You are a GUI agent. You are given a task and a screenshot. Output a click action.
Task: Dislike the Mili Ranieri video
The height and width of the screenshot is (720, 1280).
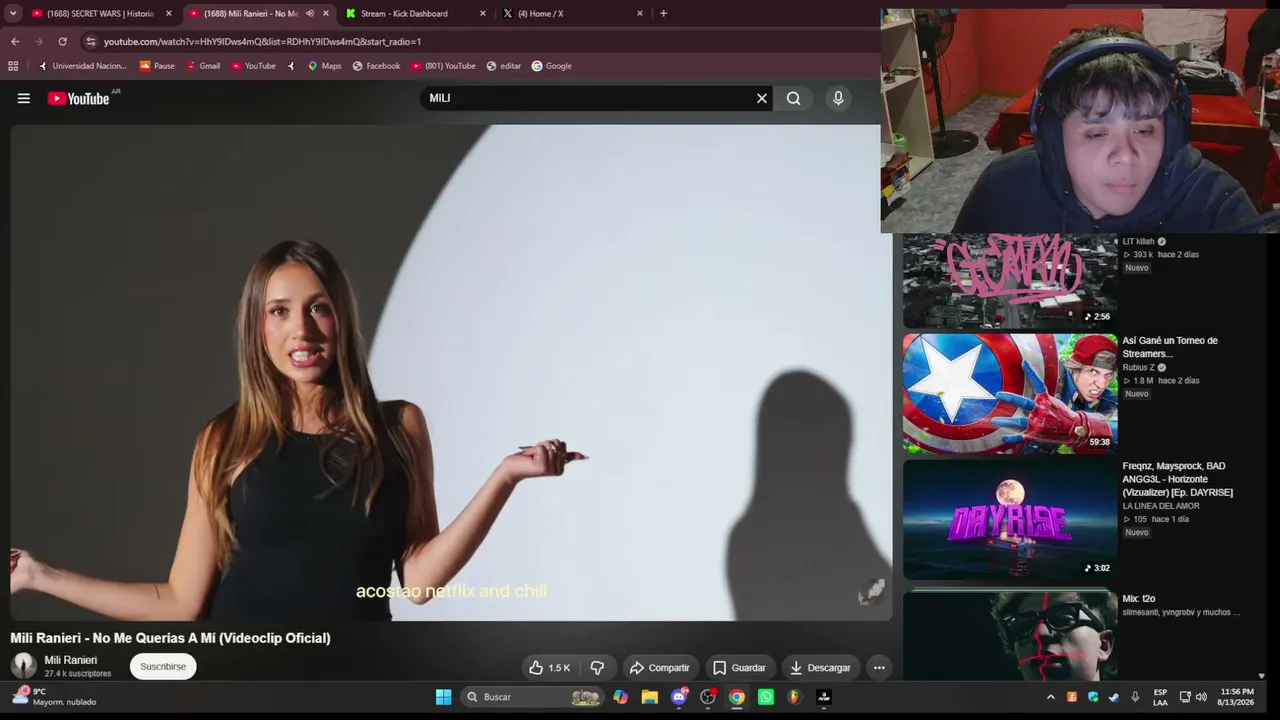pos(597,668)
